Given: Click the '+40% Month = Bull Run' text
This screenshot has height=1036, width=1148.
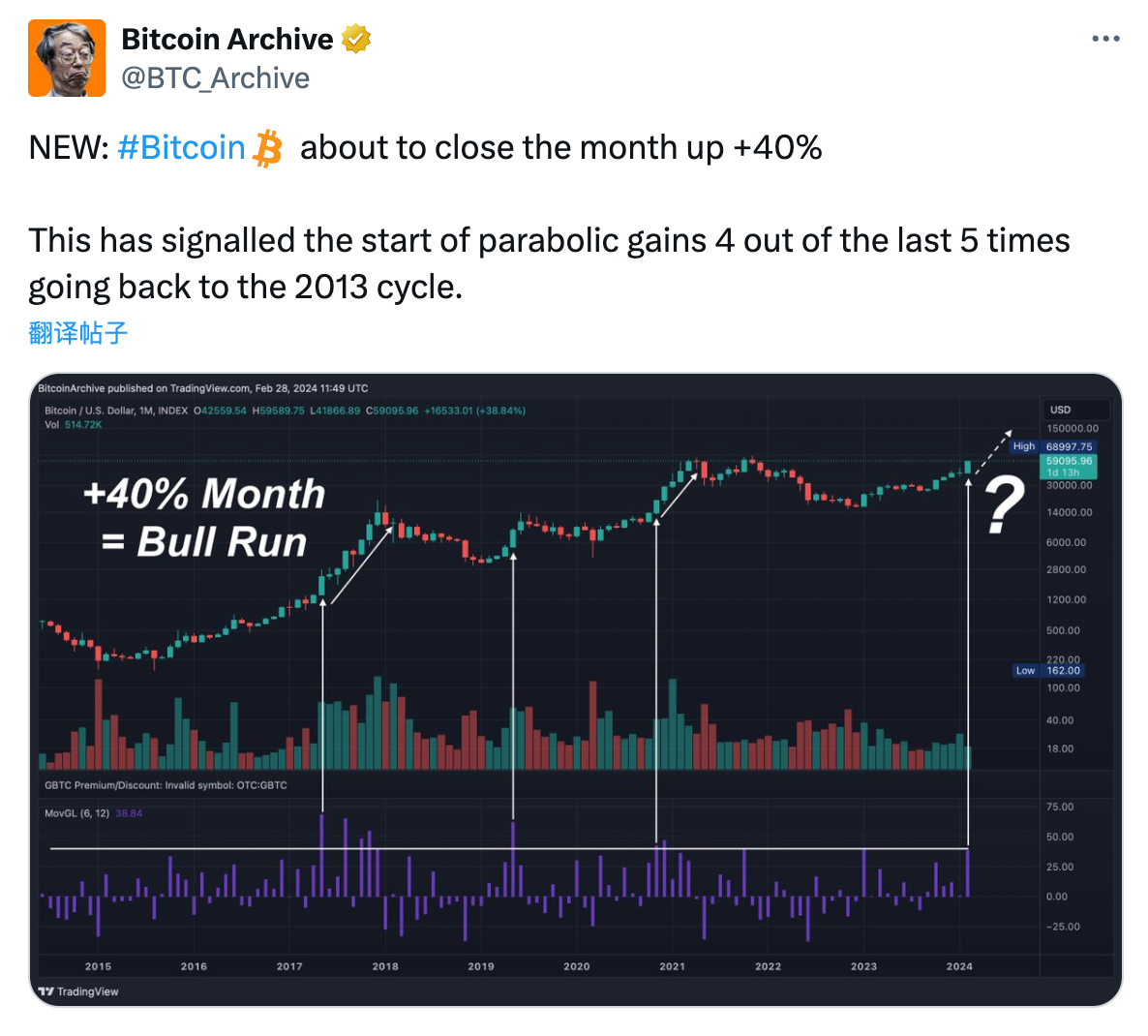Looking at the screenshot, I should point(204,517).
